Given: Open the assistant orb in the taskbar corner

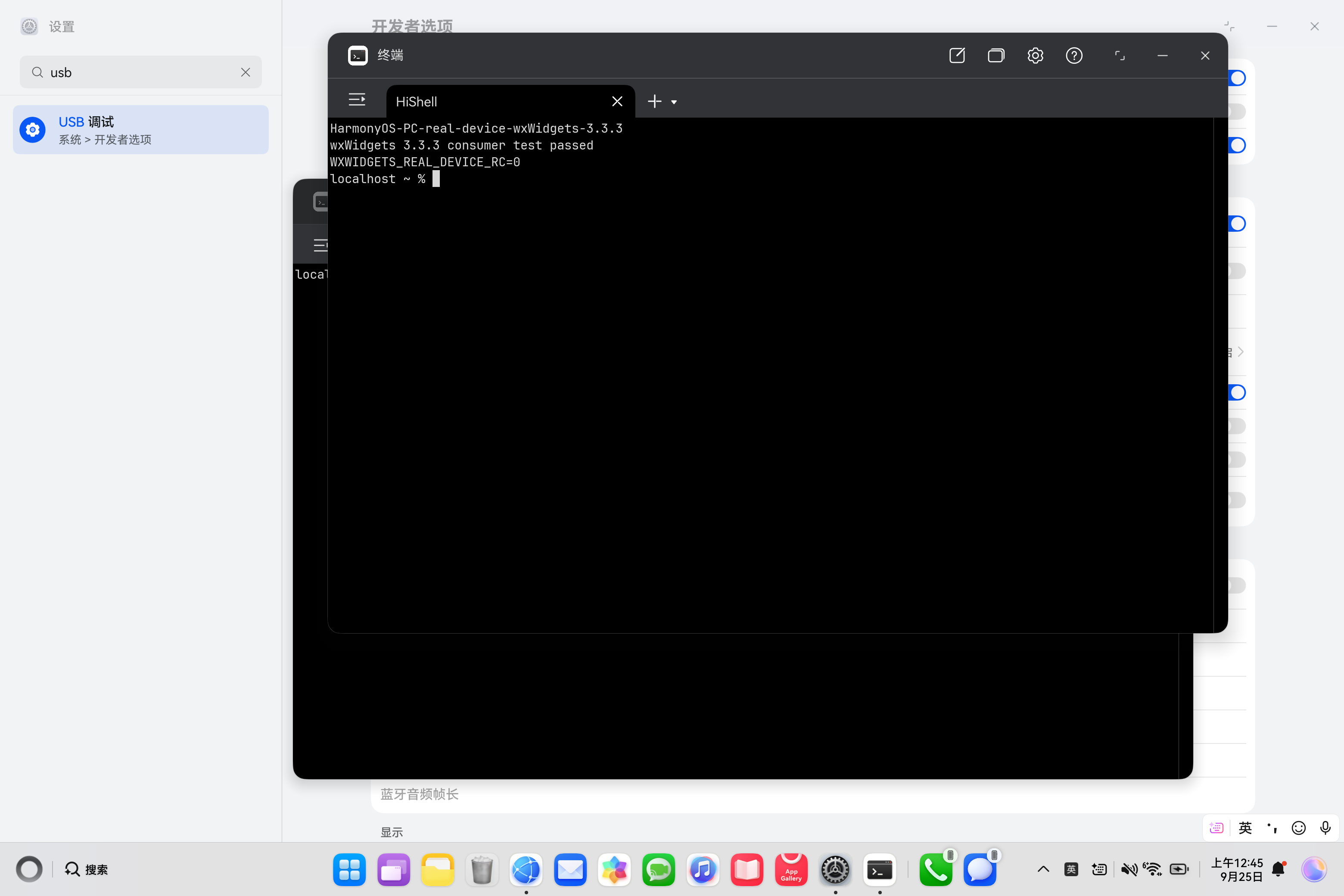Looking at the screenshot, I should point(1315,869).
